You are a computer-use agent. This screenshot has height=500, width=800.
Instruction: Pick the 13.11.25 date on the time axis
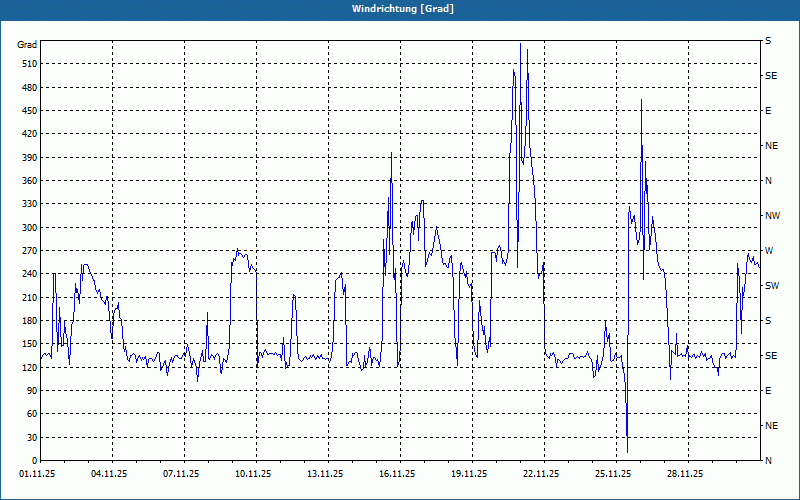[x=325, y=474]
